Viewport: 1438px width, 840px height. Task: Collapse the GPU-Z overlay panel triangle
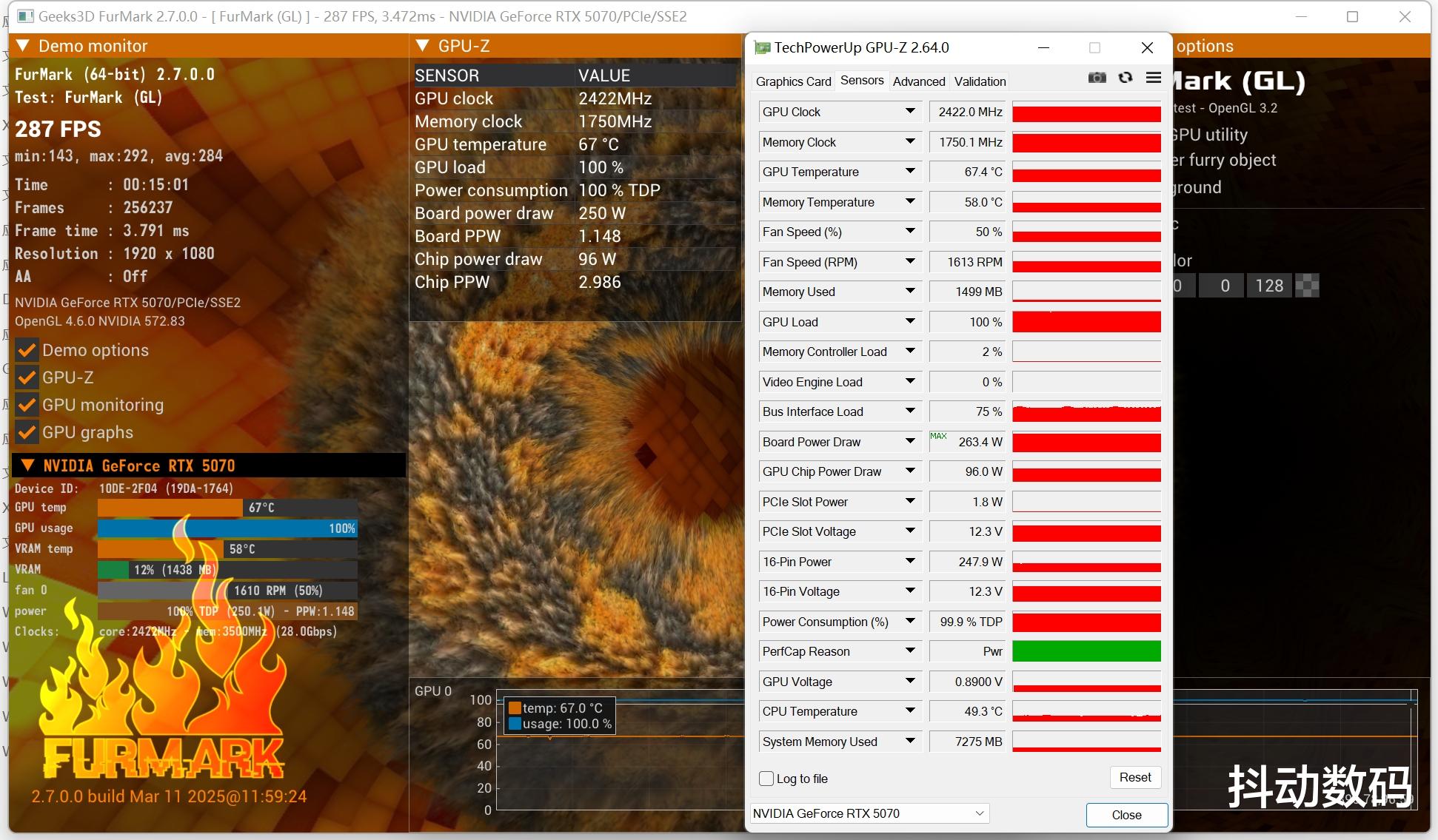coord(423,46)
